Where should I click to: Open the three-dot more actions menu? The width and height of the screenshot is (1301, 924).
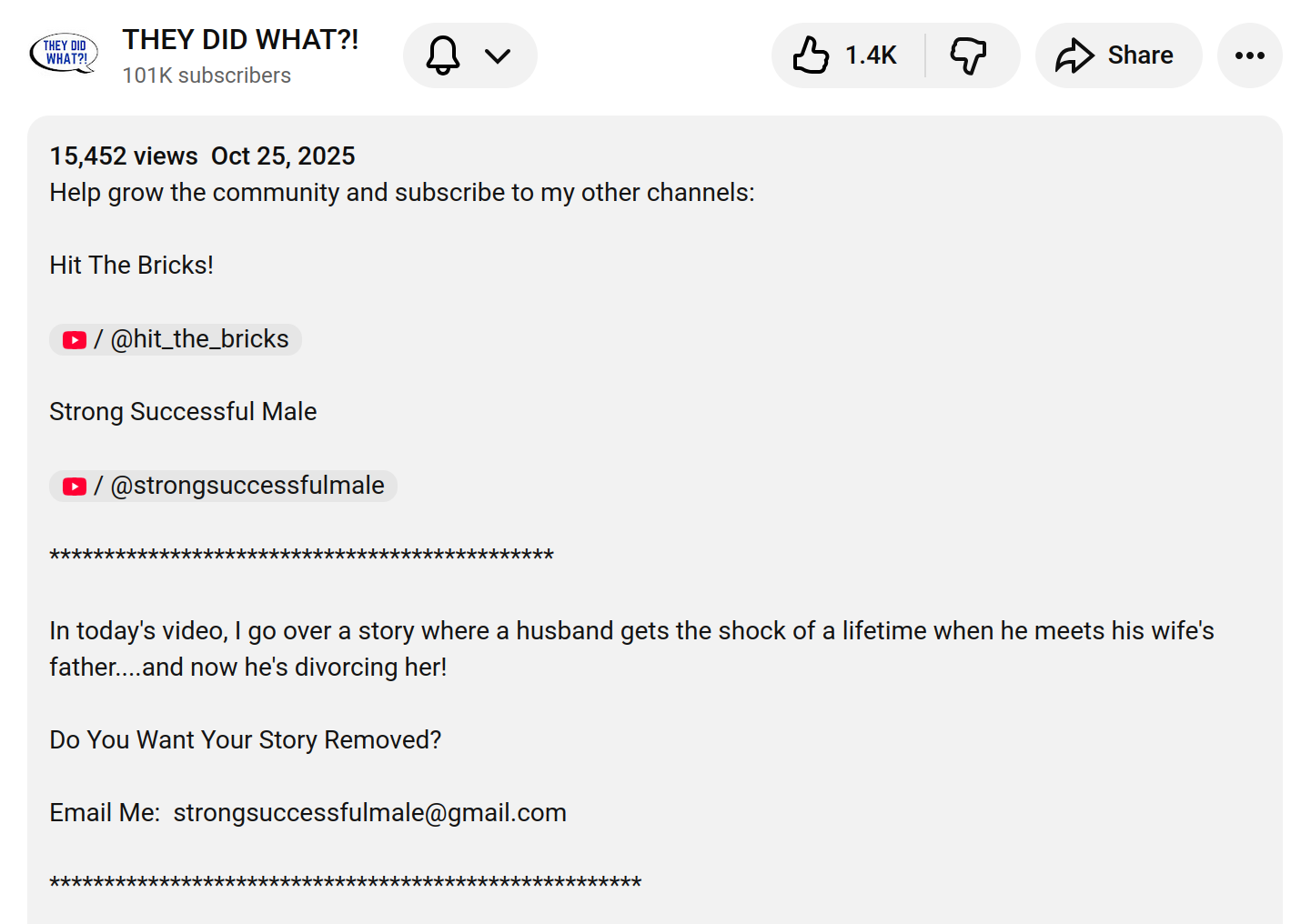(1250, 55)
